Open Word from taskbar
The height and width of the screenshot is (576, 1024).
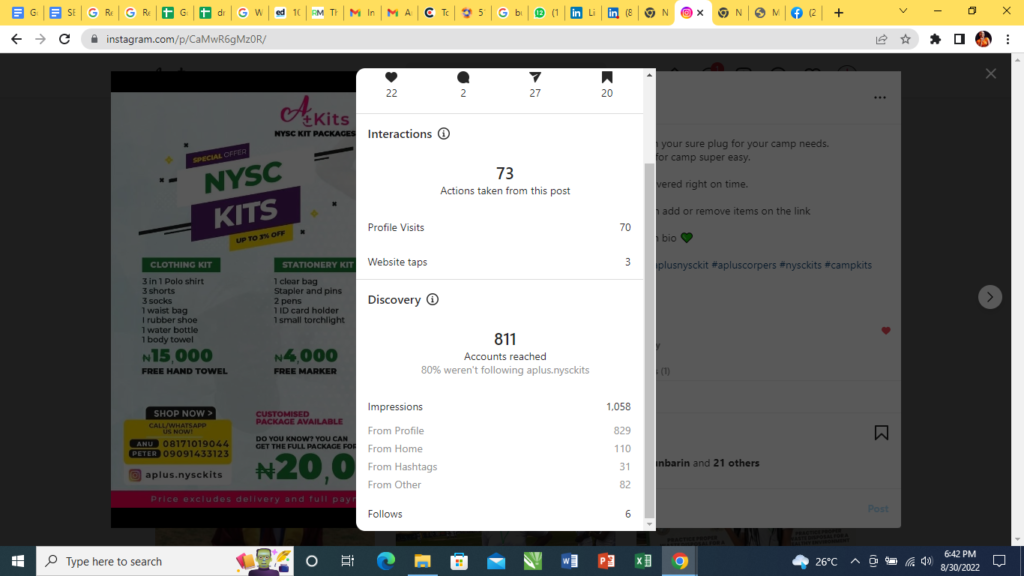[x=569, y=561]
